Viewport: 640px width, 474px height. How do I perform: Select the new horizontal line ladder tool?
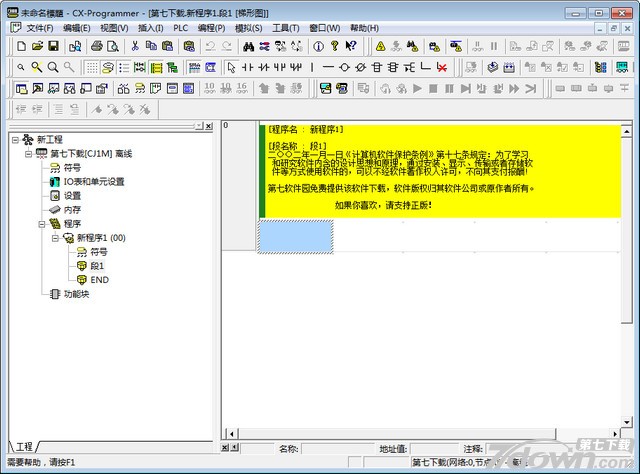click(329, 67)
